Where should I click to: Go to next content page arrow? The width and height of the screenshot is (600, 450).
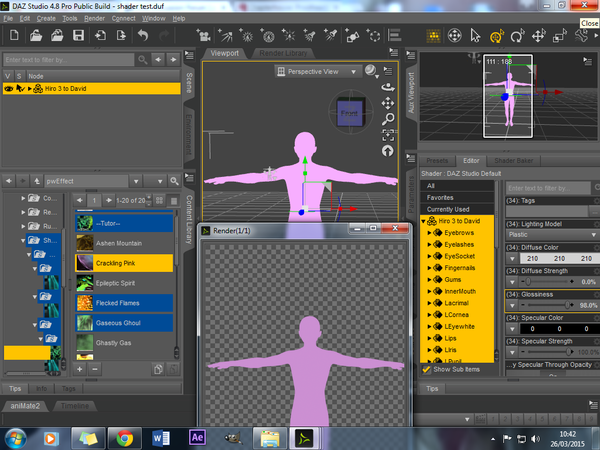click(x=108, y=200)
